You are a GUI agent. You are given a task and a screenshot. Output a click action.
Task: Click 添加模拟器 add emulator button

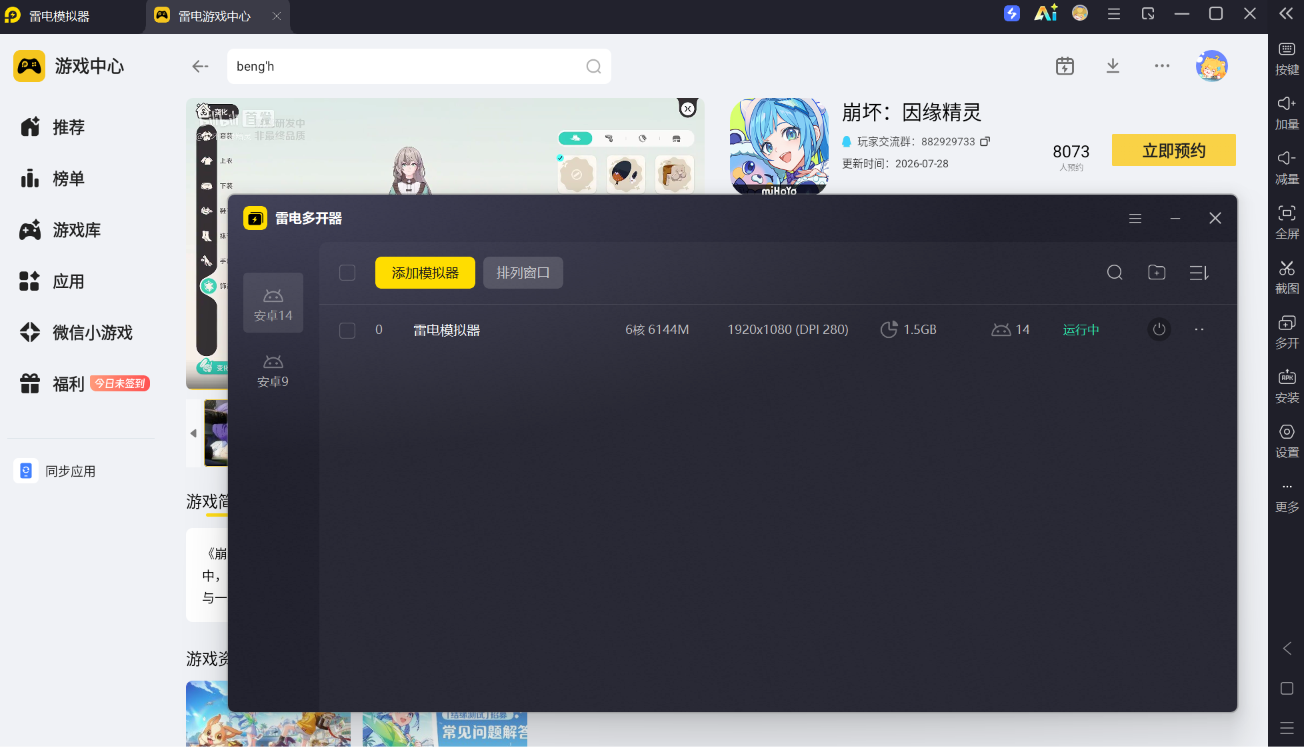425,273
